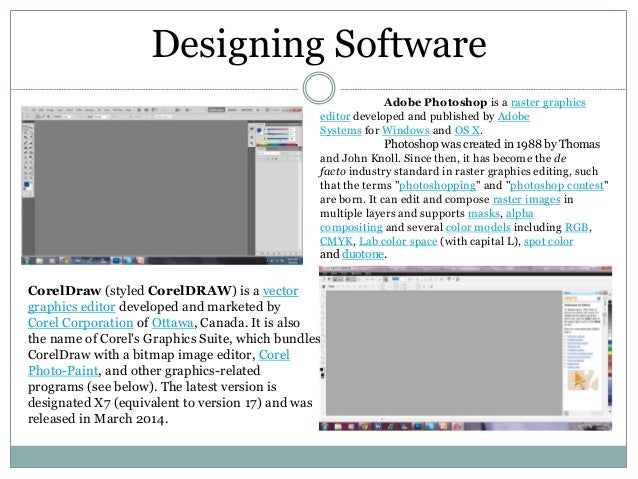The height and width of the screenshot is (479, 638).
Task: Select the CorelDRAW workspace screenshot image
Action: coord(465,348)
